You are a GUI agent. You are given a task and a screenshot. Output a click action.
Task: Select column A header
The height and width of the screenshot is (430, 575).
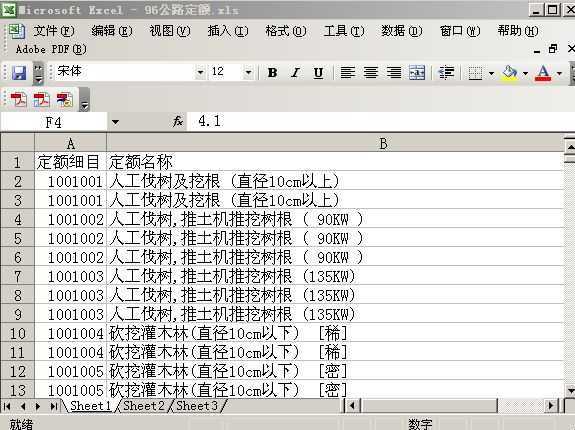pyautogui.click(x=70, y=143)
